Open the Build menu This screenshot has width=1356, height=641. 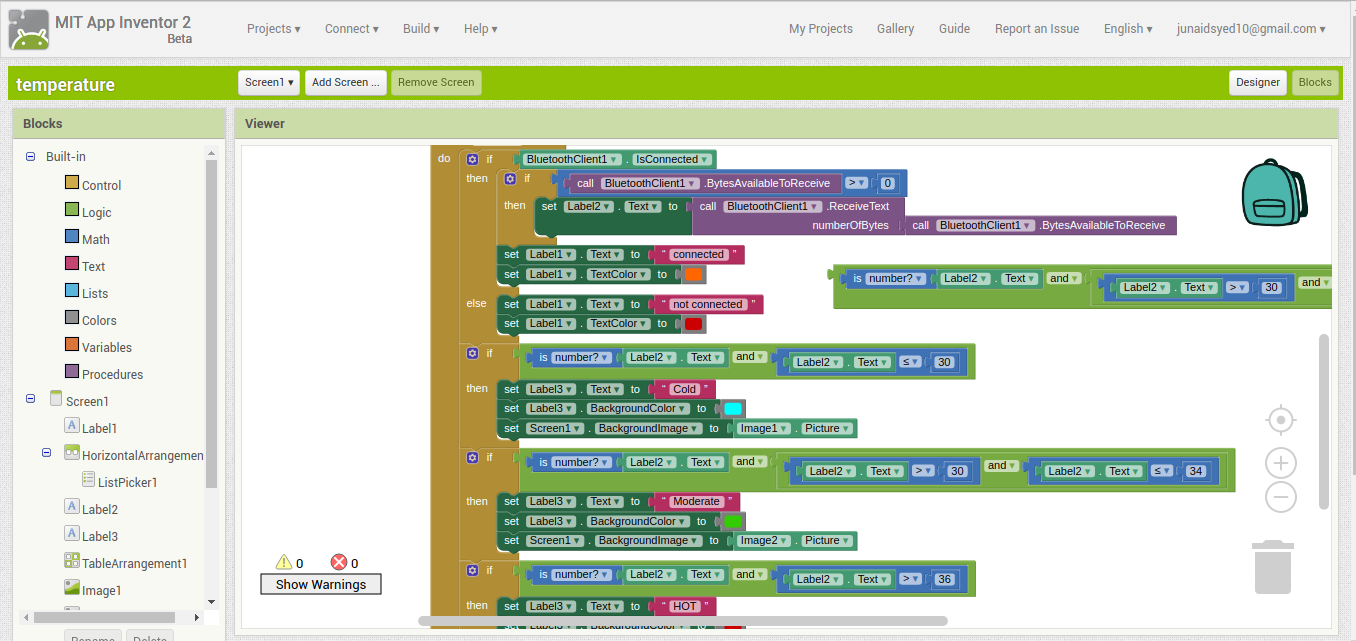(421, 29)
